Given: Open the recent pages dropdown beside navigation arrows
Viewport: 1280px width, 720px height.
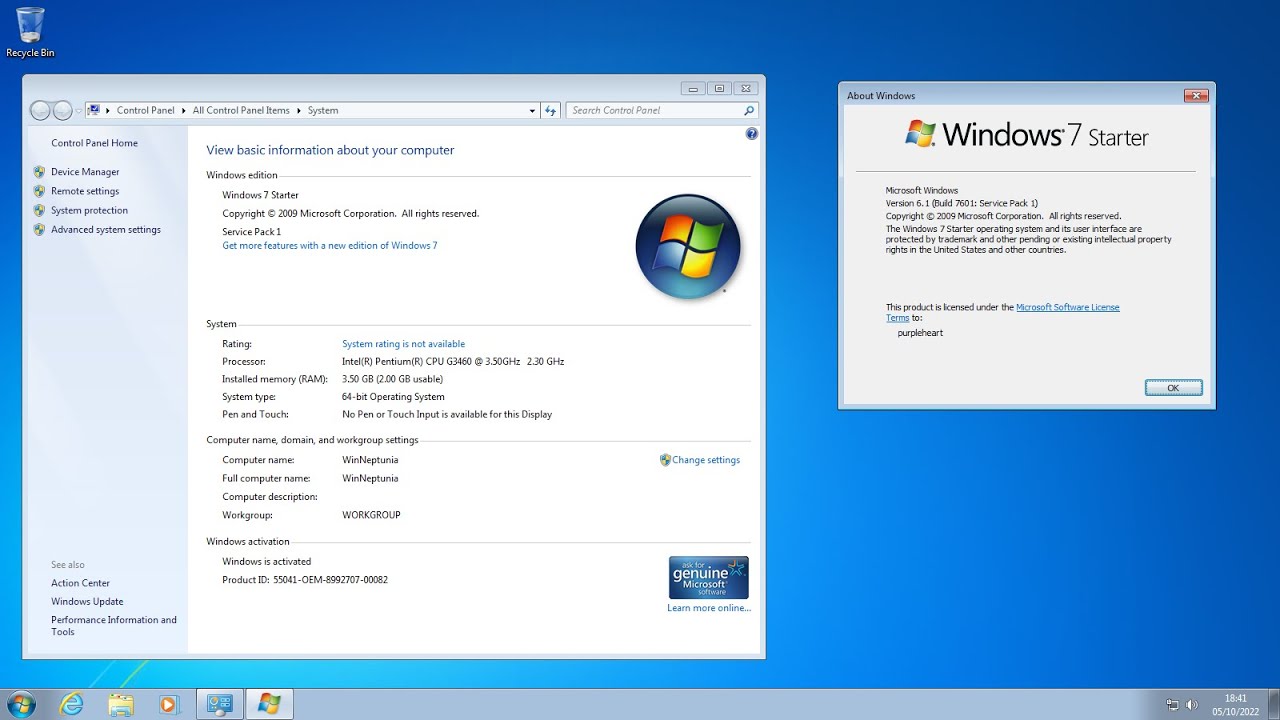Looking at the screenshot, I should click(78, 111).
